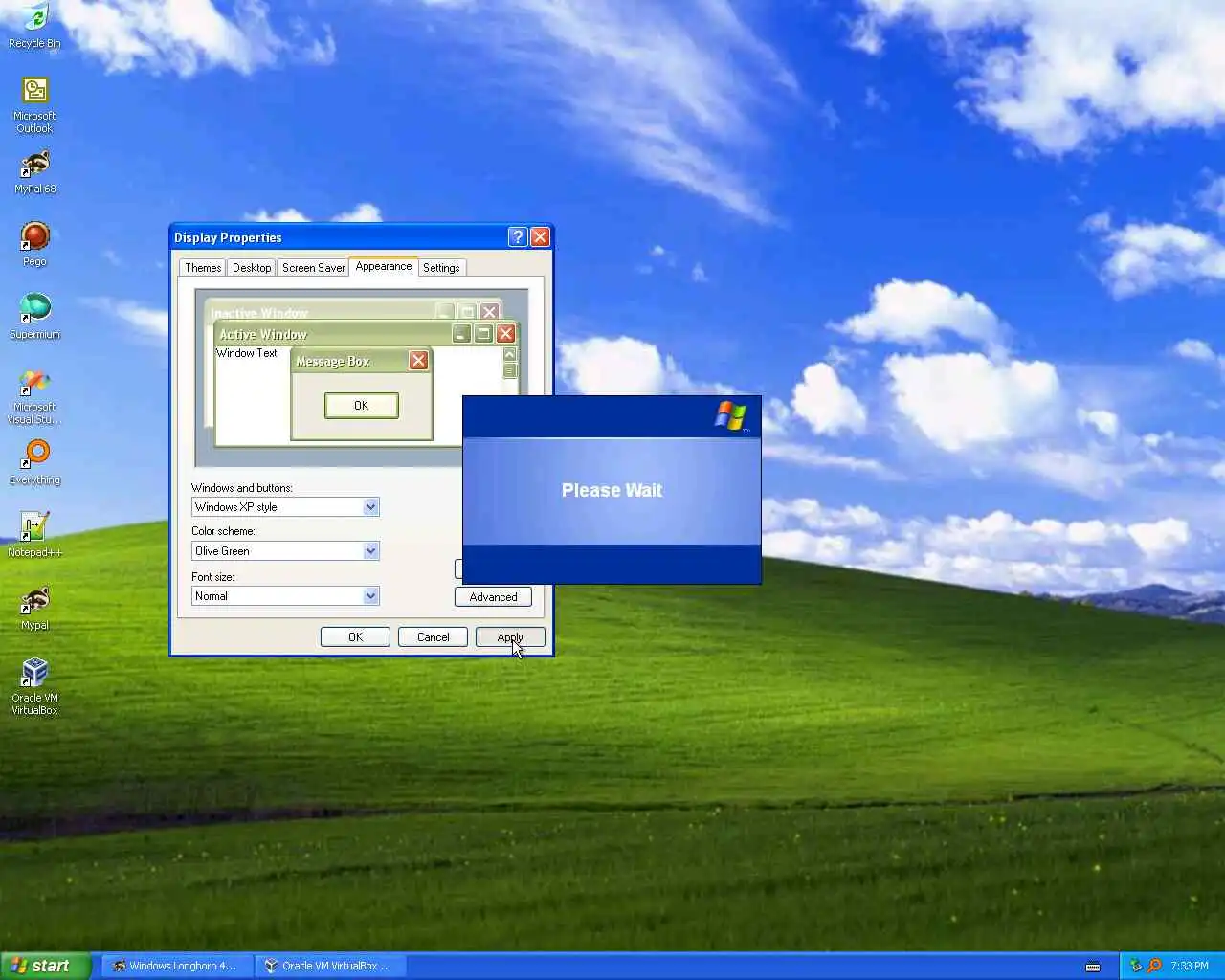Image resolution: width=1225 pixels, height=980 pixels.
Task: Select the Mypal desktop icon
Action: tap(34, 608)
